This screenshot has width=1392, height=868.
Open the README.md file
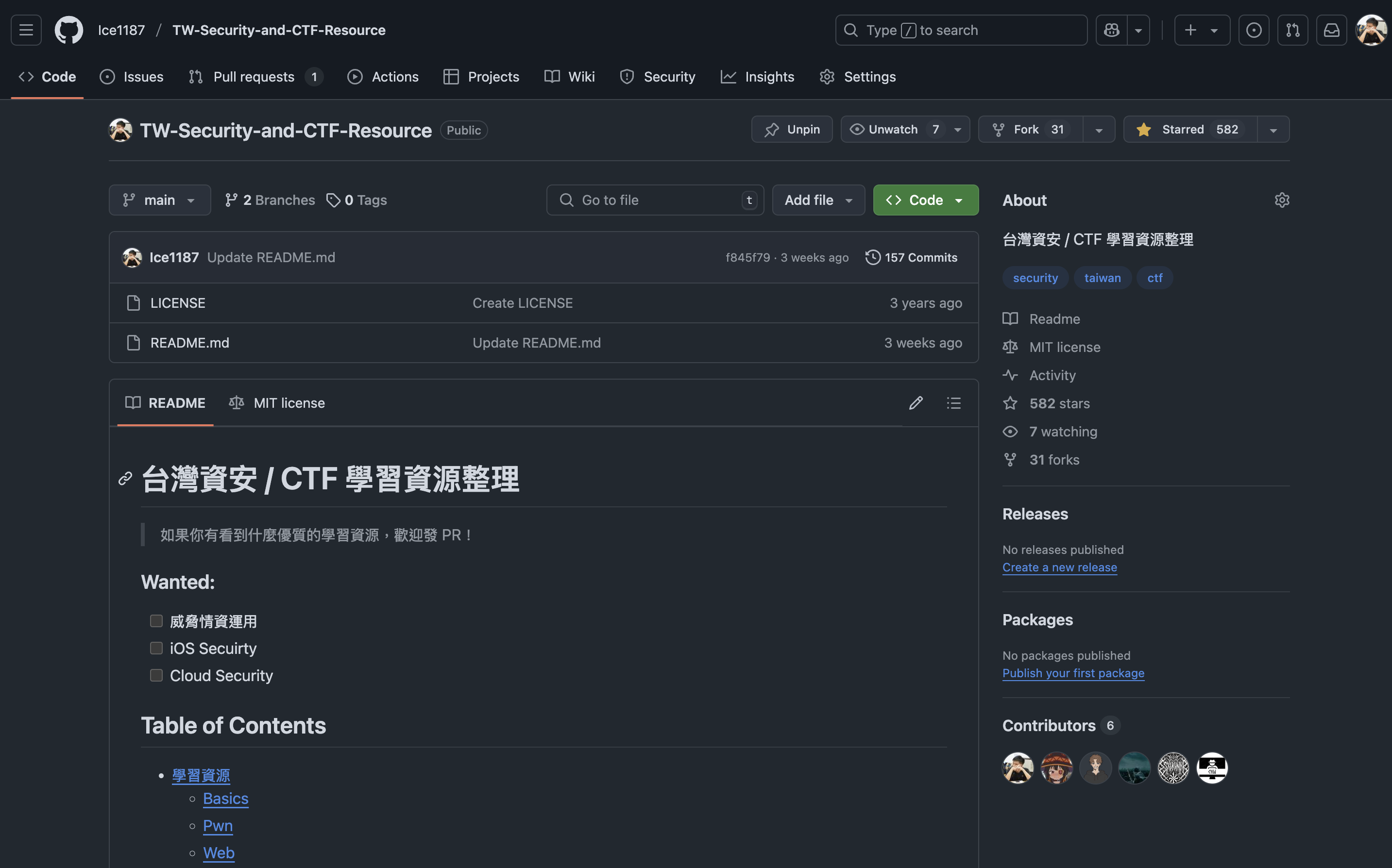(189, 343)
